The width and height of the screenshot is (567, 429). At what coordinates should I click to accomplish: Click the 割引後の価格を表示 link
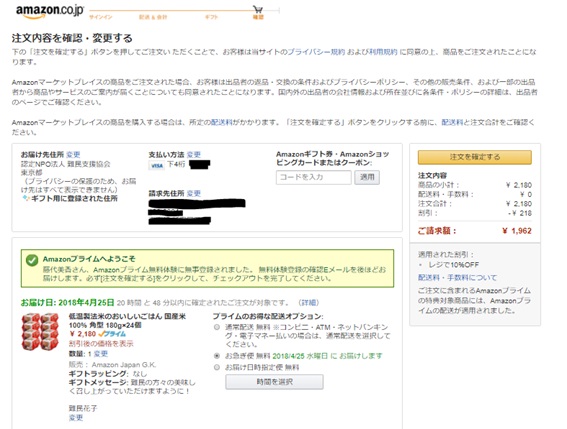[101, 343]
